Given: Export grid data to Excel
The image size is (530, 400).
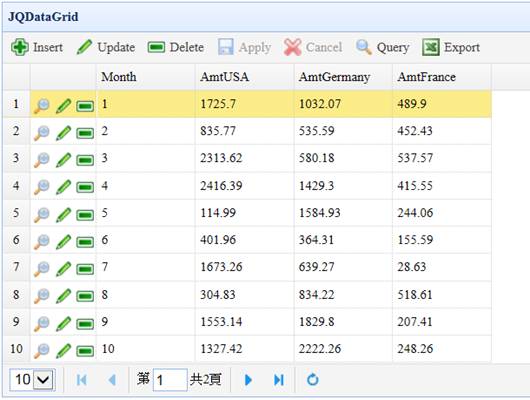Looking at the screenshot, I should [x=451, y=47].
